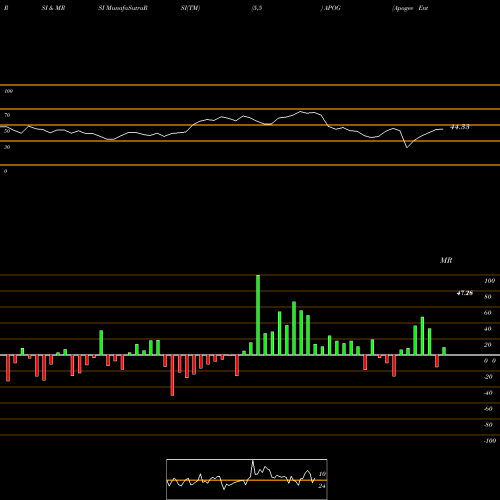Click the RSI line's lowest dip point
500x500 pixels.
[407, 147]
